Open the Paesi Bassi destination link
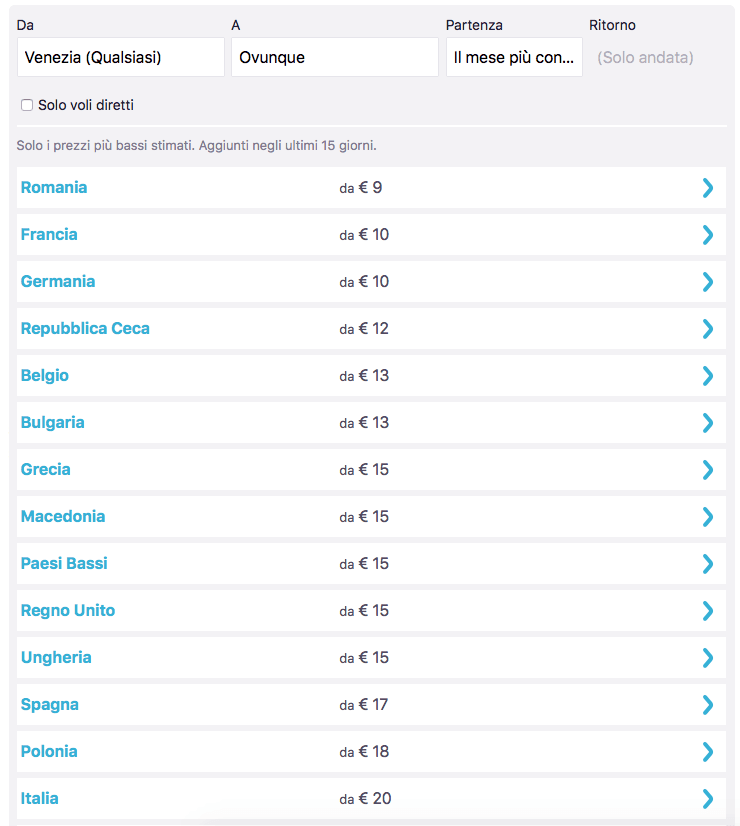The height and width of the screenshot is (826, 740). (64, 564)
